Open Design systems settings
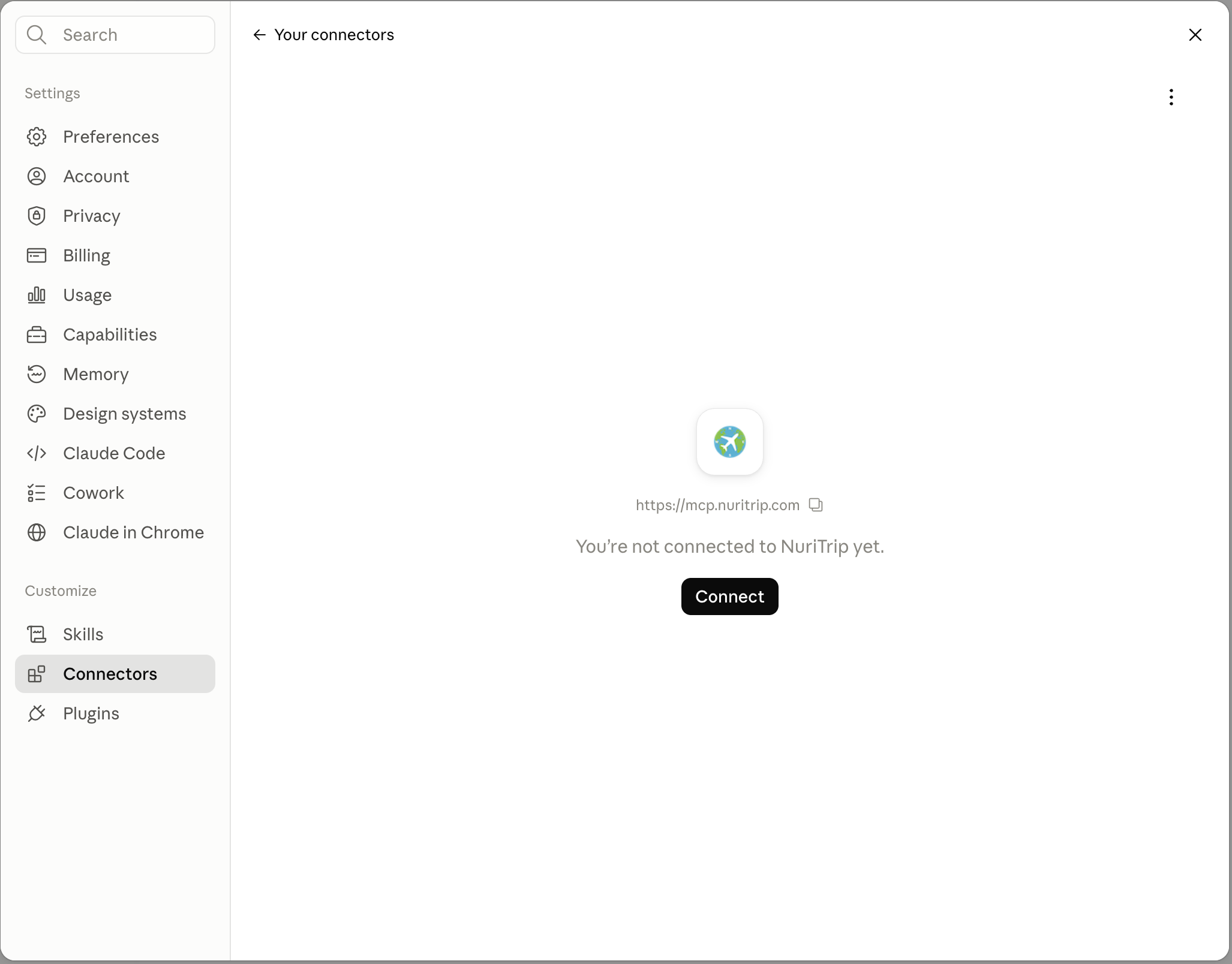The height and width of the screenshot is (964, 1232). 115,414
